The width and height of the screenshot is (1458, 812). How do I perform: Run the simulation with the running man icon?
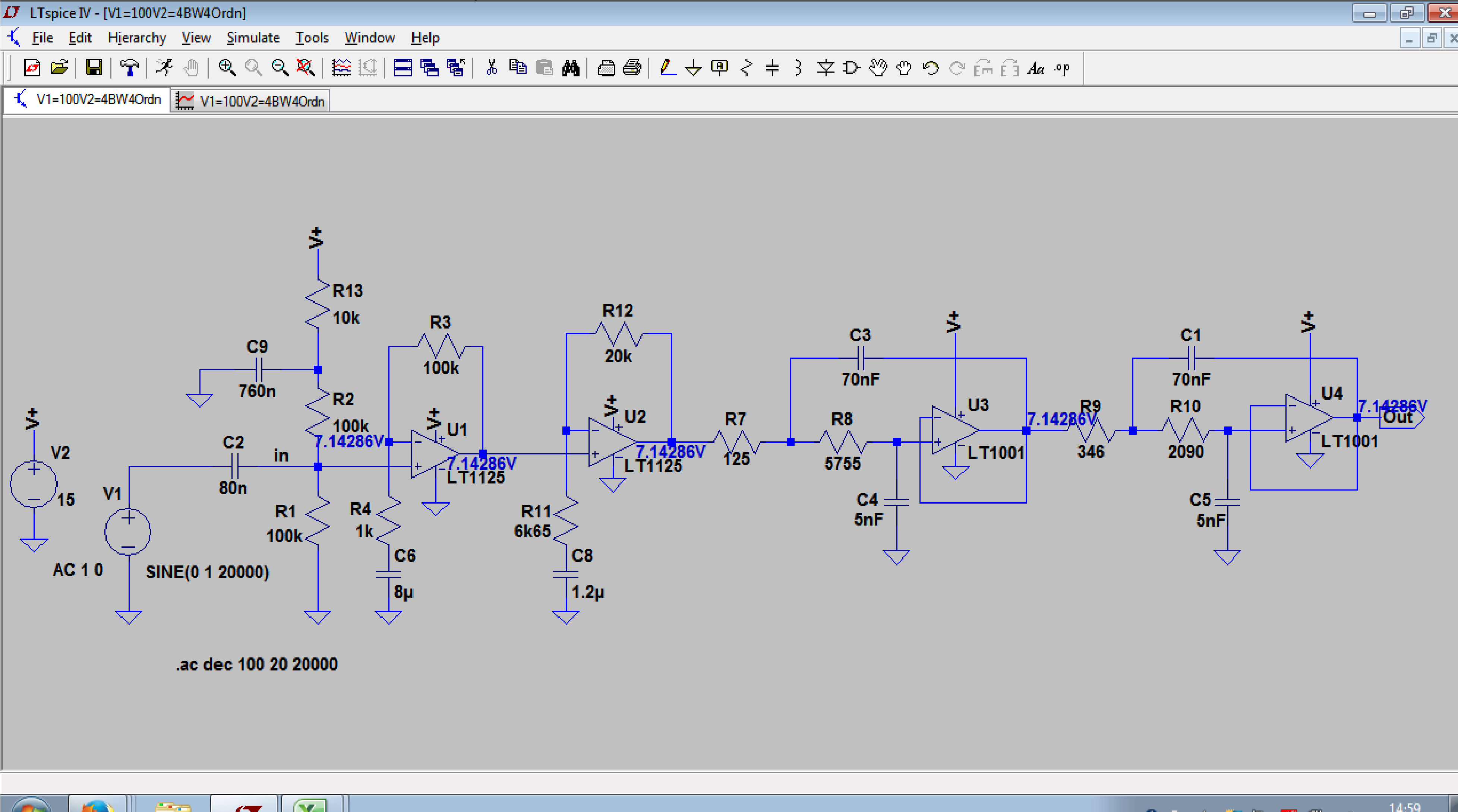164,68
